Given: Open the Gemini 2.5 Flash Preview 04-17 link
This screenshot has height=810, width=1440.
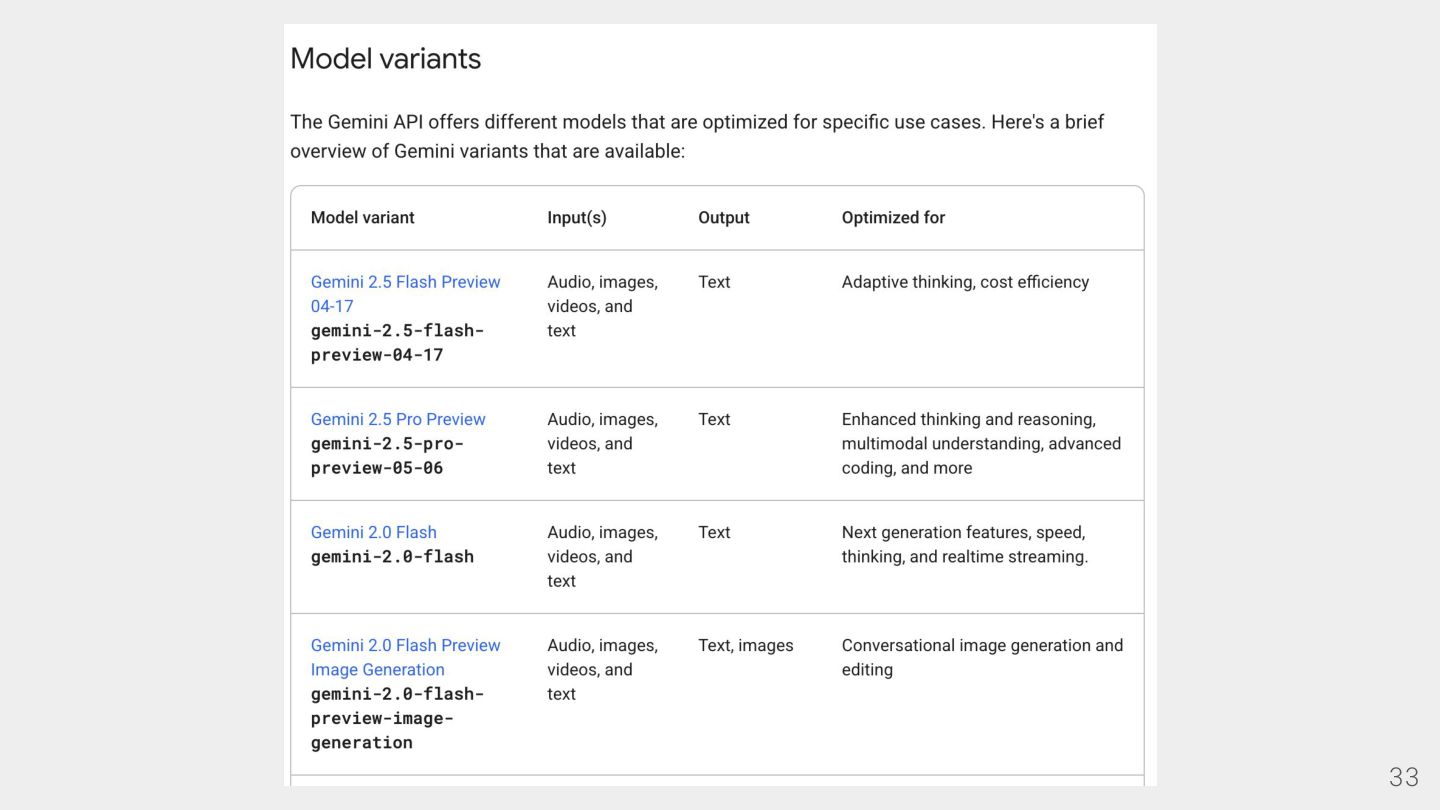Looking at the screenshot, I should (x=405, y=283).
